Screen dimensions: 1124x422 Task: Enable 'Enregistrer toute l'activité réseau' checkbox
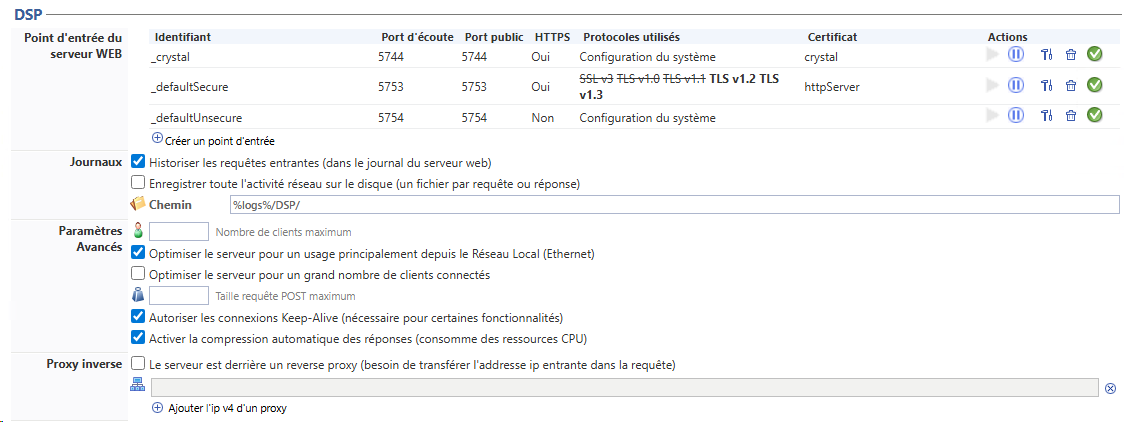point(139,183)
